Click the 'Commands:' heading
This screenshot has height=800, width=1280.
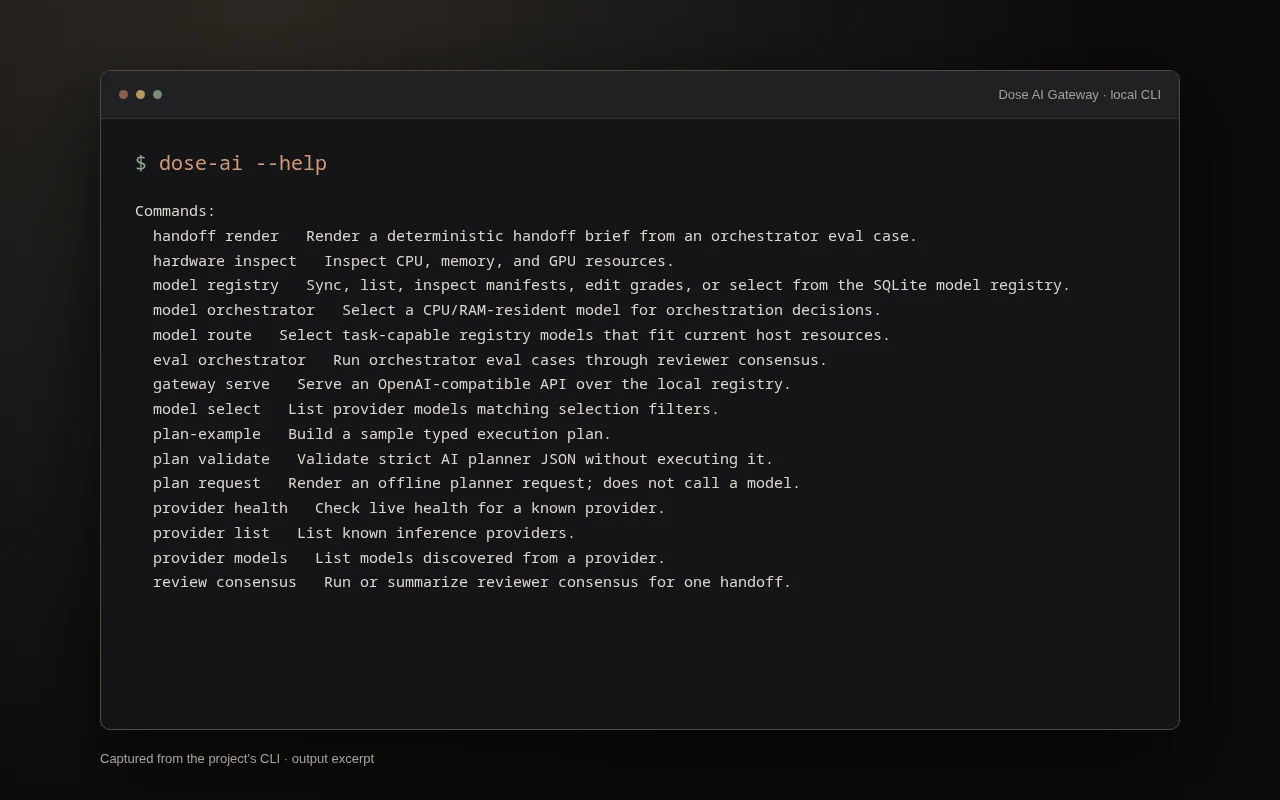(x=175, y=211)
